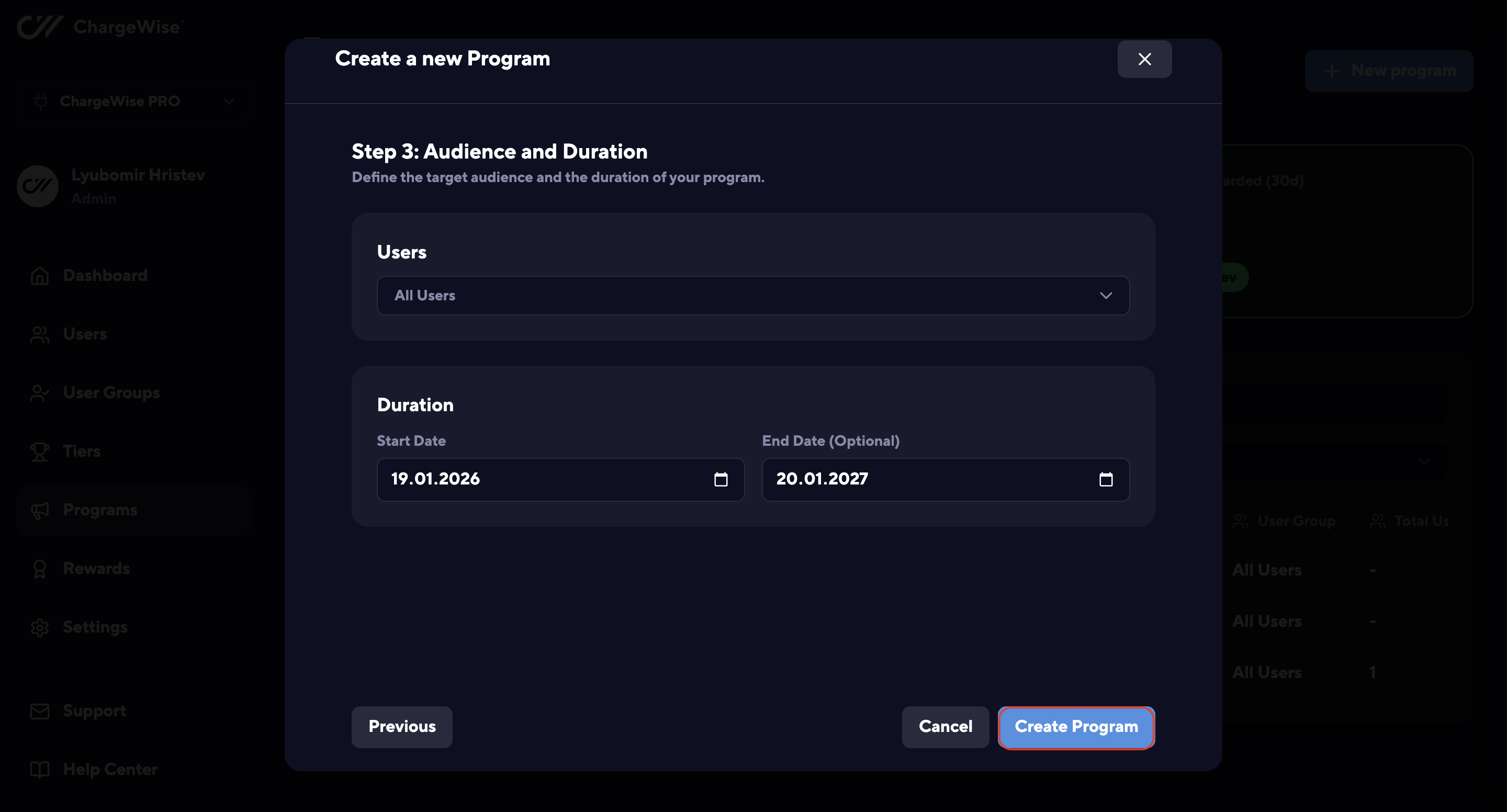Open the End Date calendar picker icon
Image resolution: width=1507 pixels, height=812 pixels.
(1106, 480)
